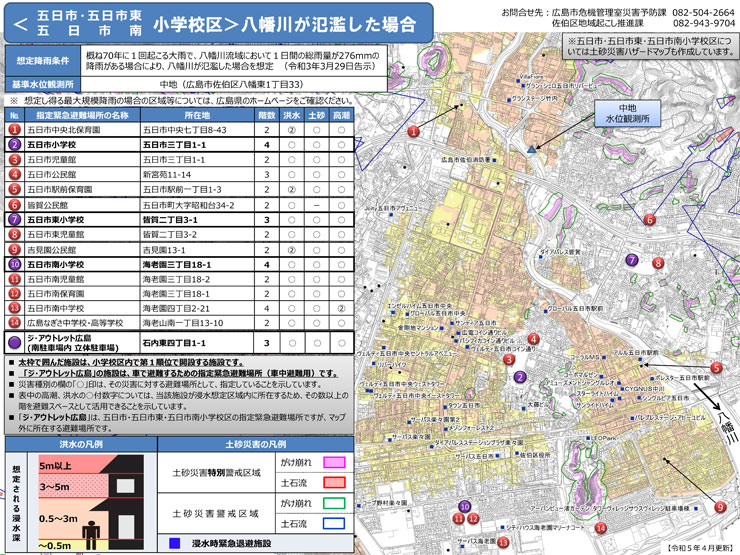Click red marker 4 on the map
Screen dimensions: 740x555
pyautogui.click(x=533, y=339)
